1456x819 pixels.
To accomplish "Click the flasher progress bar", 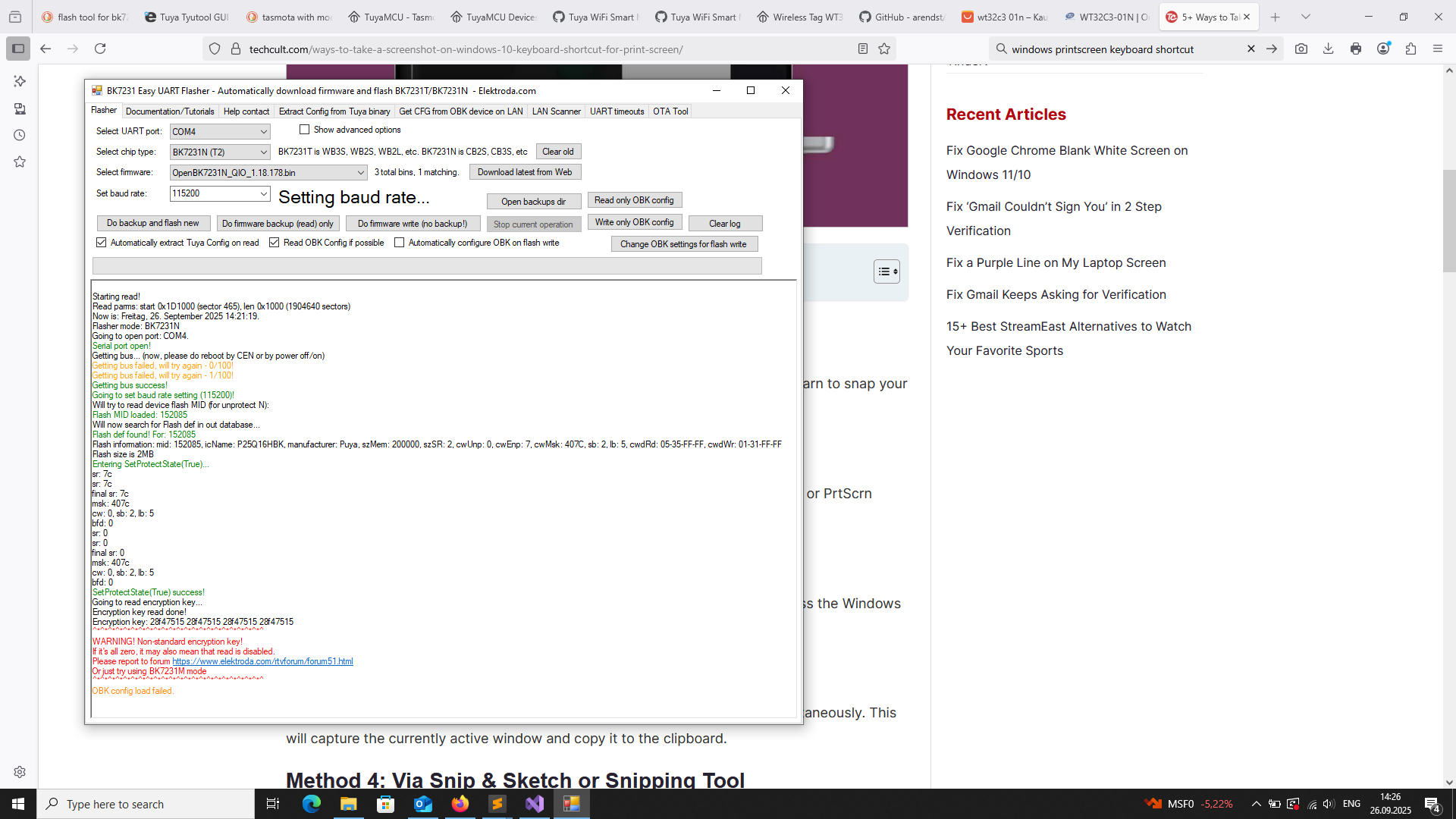I will point(427,265).
